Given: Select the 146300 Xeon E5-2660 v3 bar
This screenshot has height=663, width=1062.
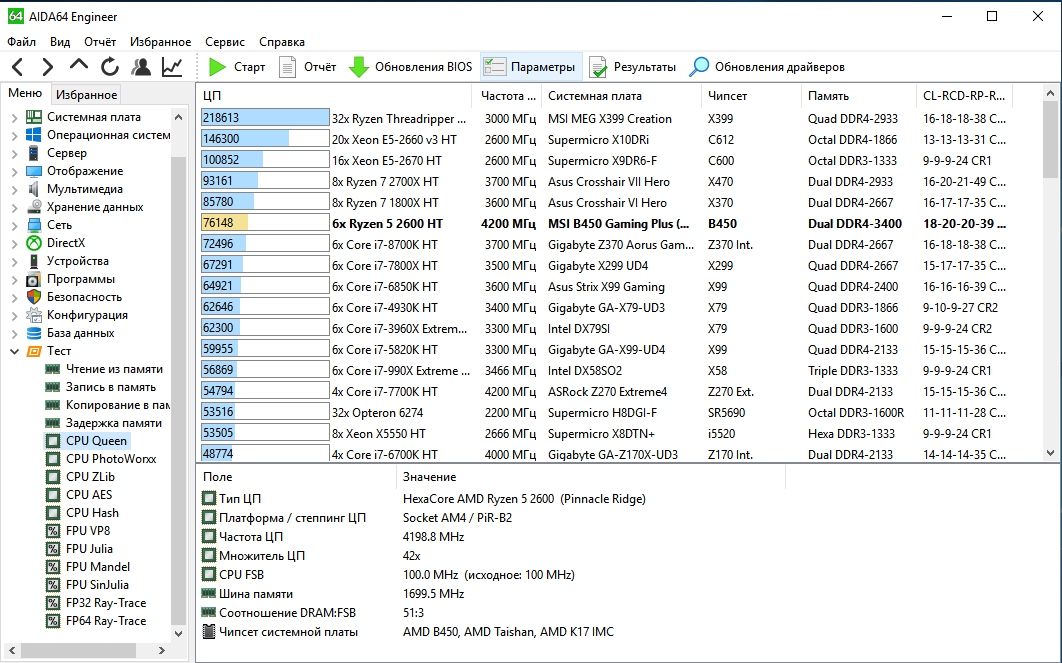Looking at the screenshot, I should click(265, 139).
